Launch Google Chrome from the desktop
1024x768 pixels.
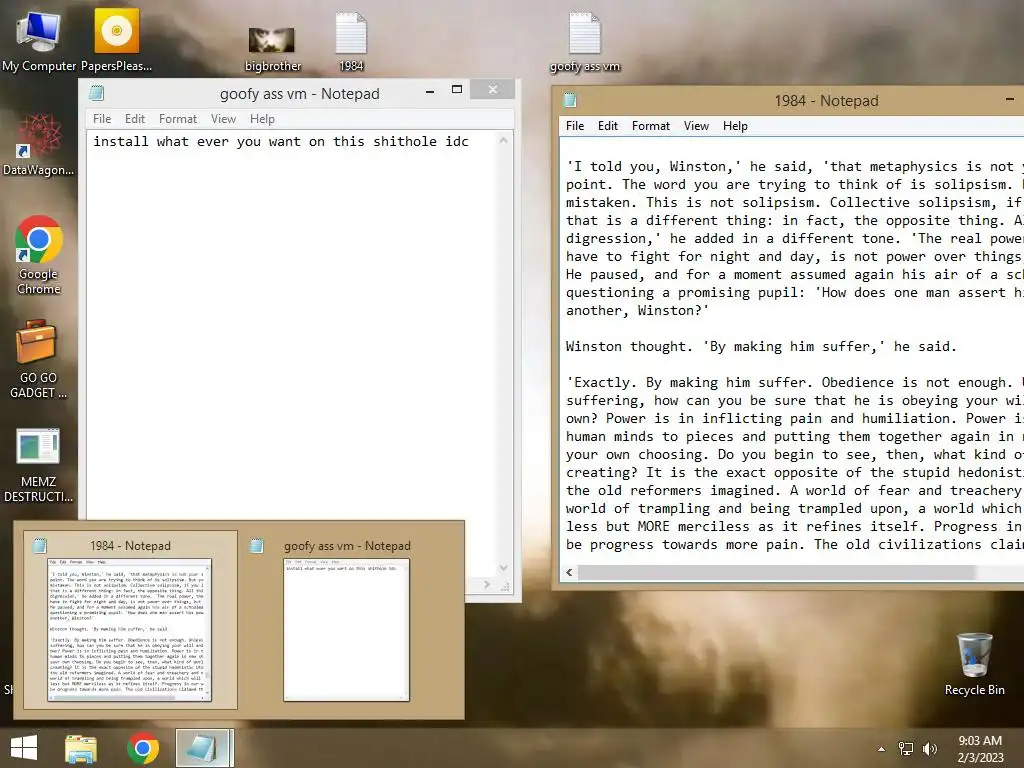(x=39, y=255)
